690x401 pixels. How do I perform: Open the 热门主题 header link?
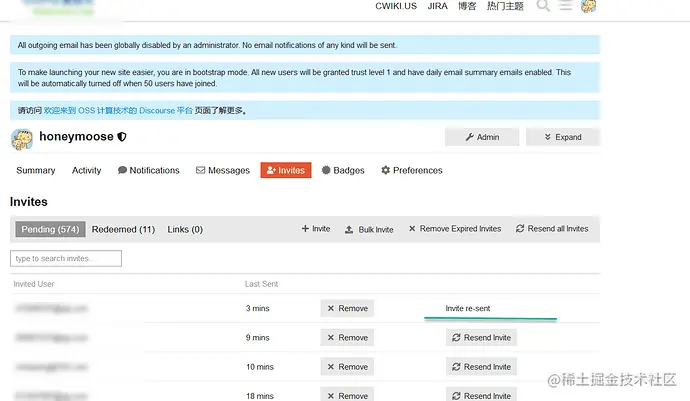point(505,6)
